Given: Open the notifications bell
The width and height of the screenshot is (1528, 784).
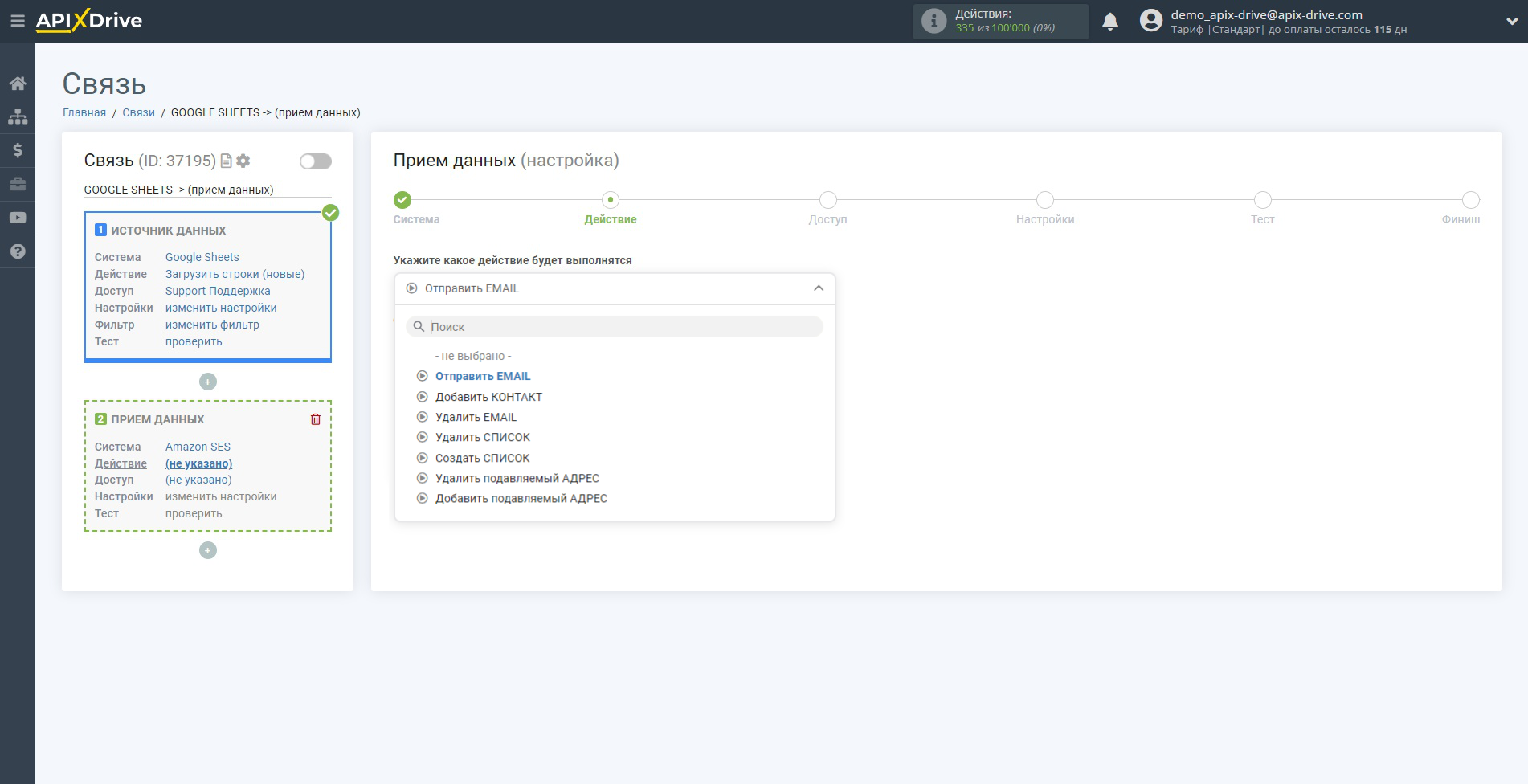Looking at the screenshot, I should [x=1110, y=22].
